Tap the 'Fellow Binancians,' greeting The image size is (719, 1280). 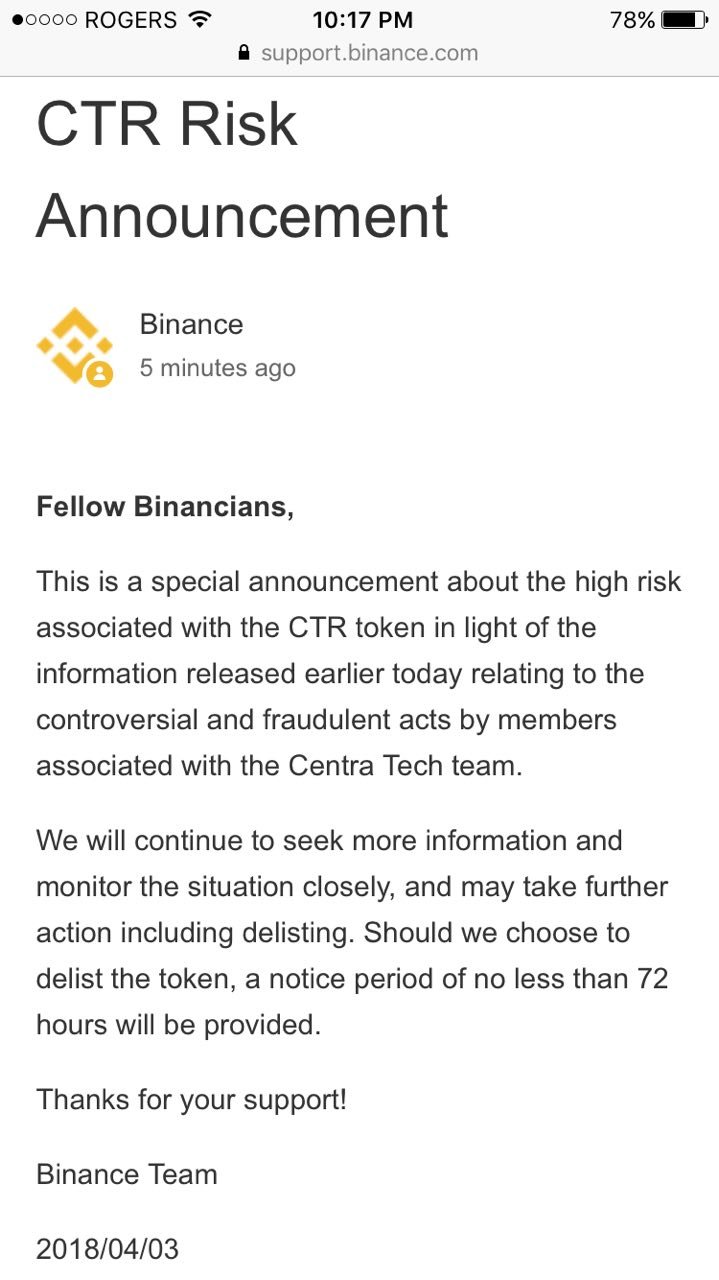point(165,507)
